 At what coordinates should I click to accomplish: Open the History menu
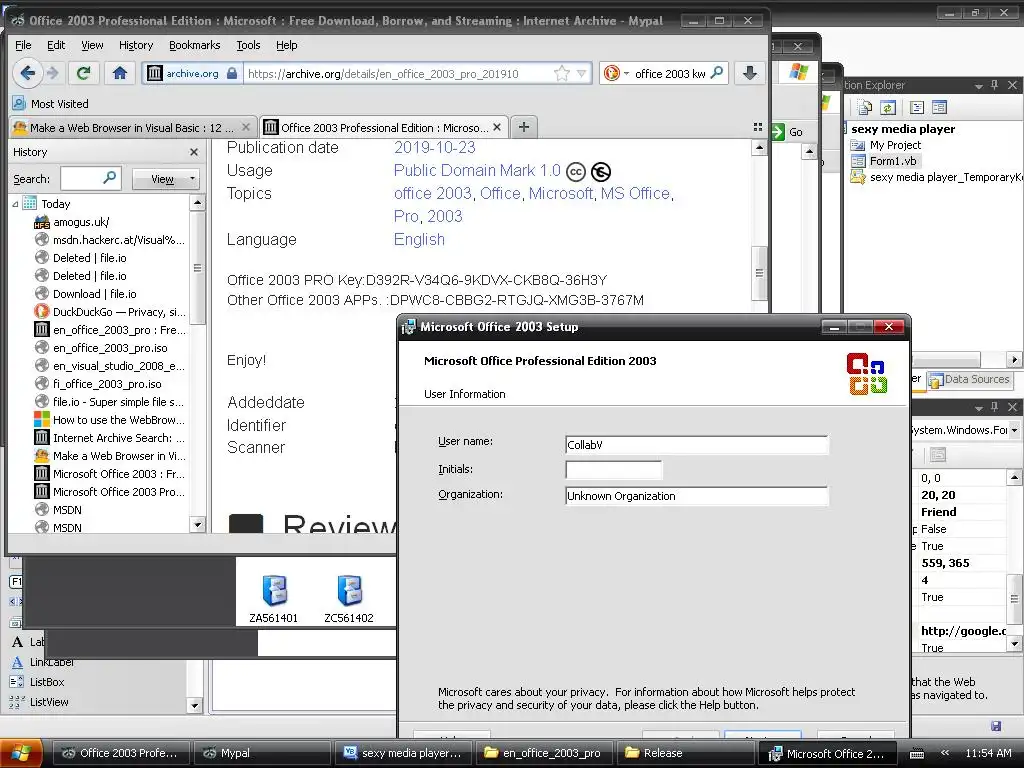click(x=136, y=45)
